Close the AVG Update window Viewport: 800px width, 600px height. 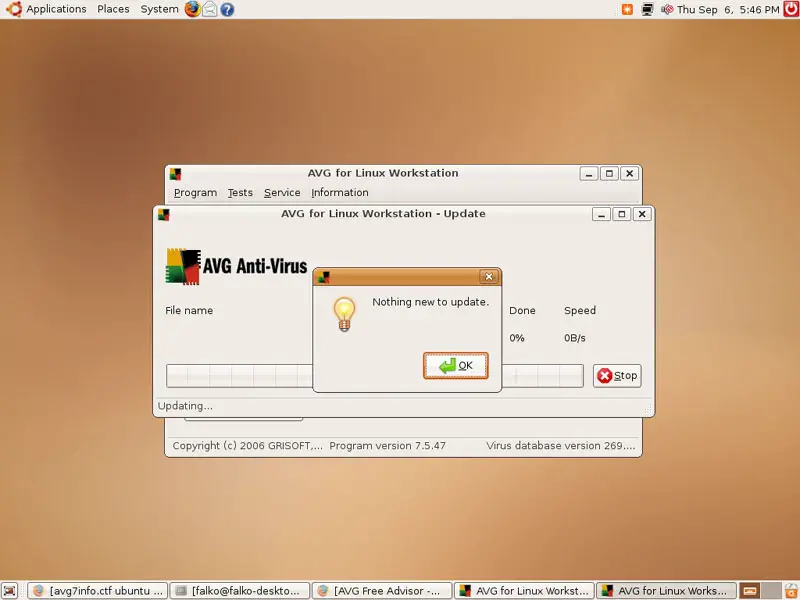tap(642, 214)
